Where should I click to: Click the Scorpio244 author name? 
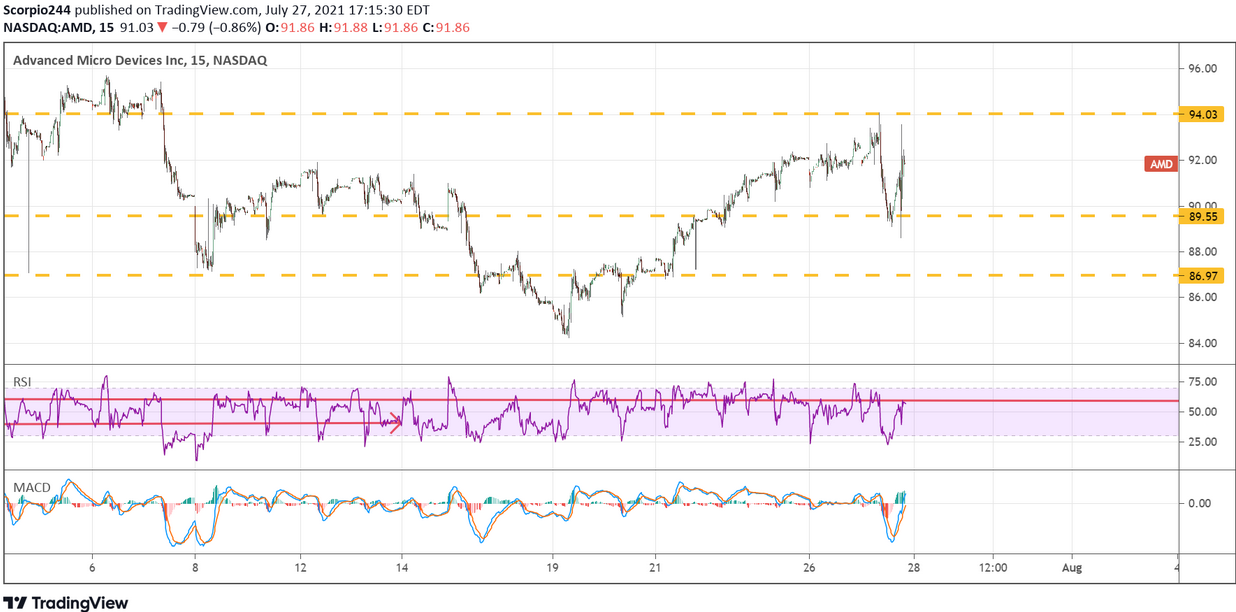(38, 9)
